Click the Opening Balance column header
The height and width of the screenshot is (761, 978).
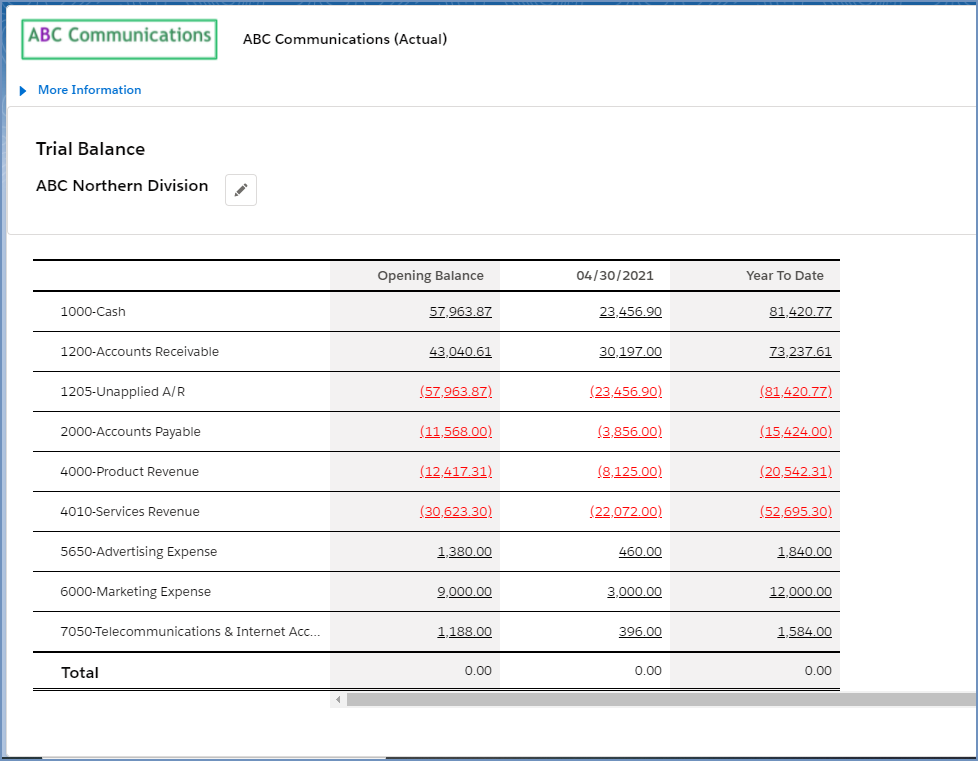[430, 276]
